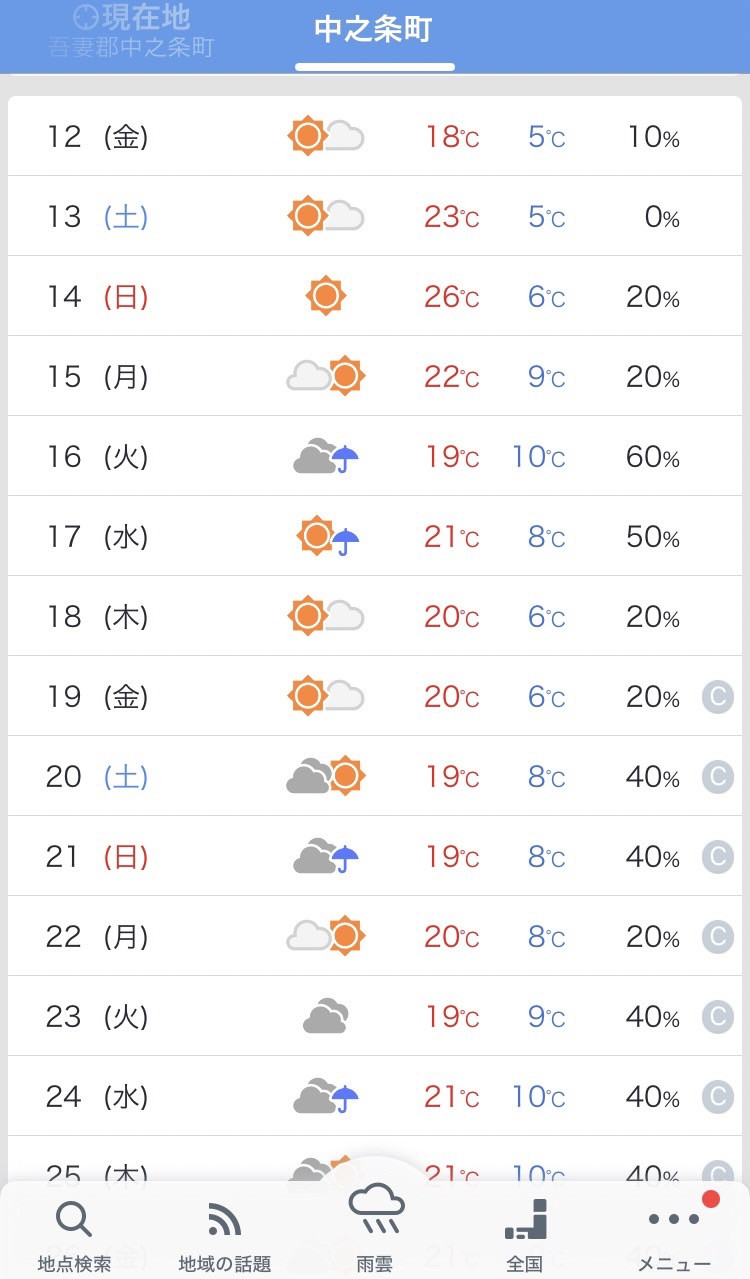
Task: Open the 地点検索 search icon
Action: pos(74,1219)
